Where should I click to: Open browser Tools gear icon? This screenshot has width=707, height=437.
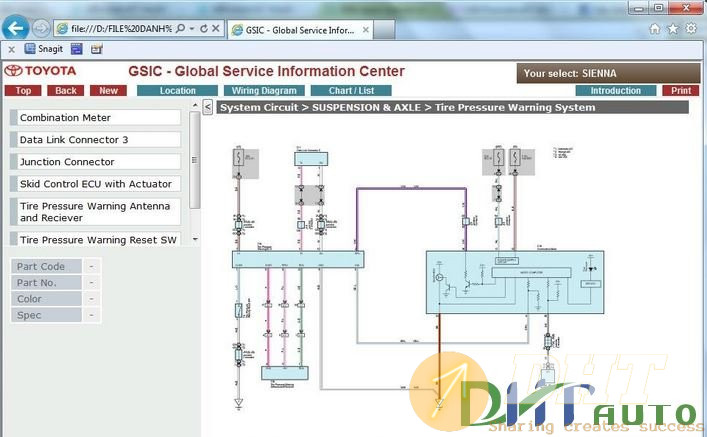coord(691,29)
